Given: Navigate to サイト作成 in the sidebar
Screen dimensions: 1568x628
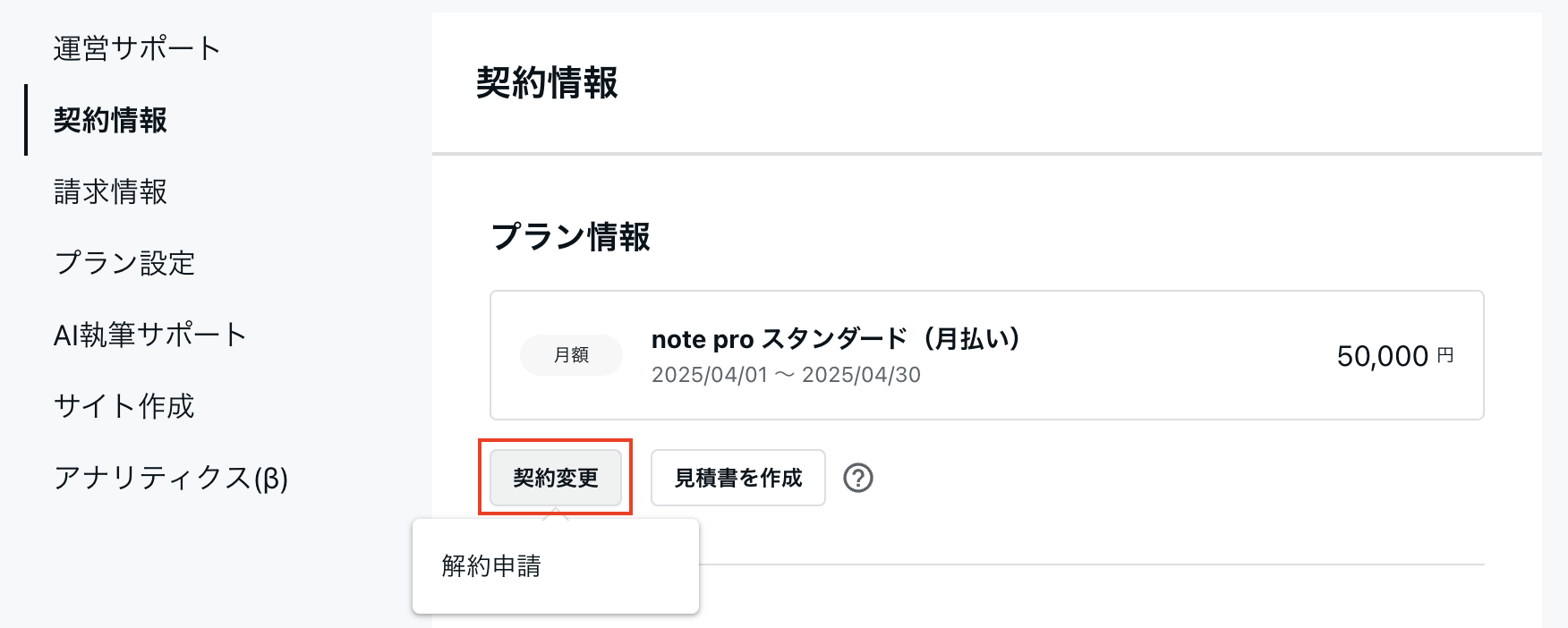Looking at the screenshot, I should (x=124, y=406).
